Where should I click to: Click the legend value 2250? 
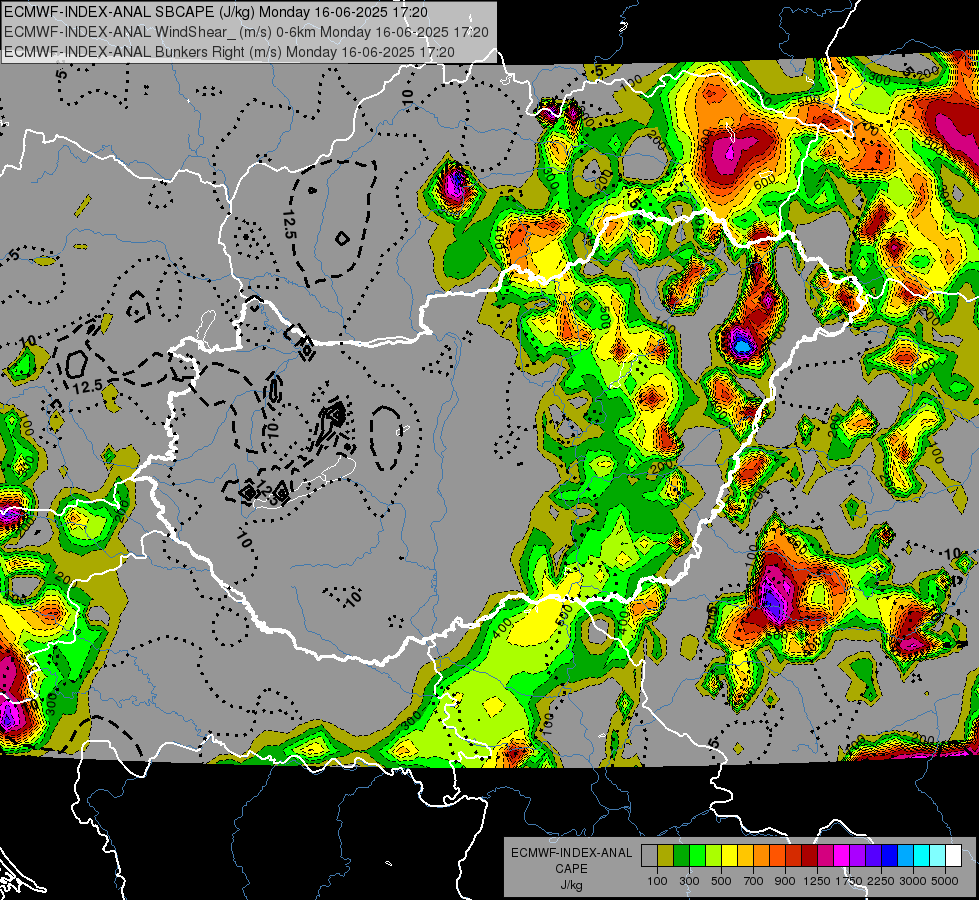(881, 881)
